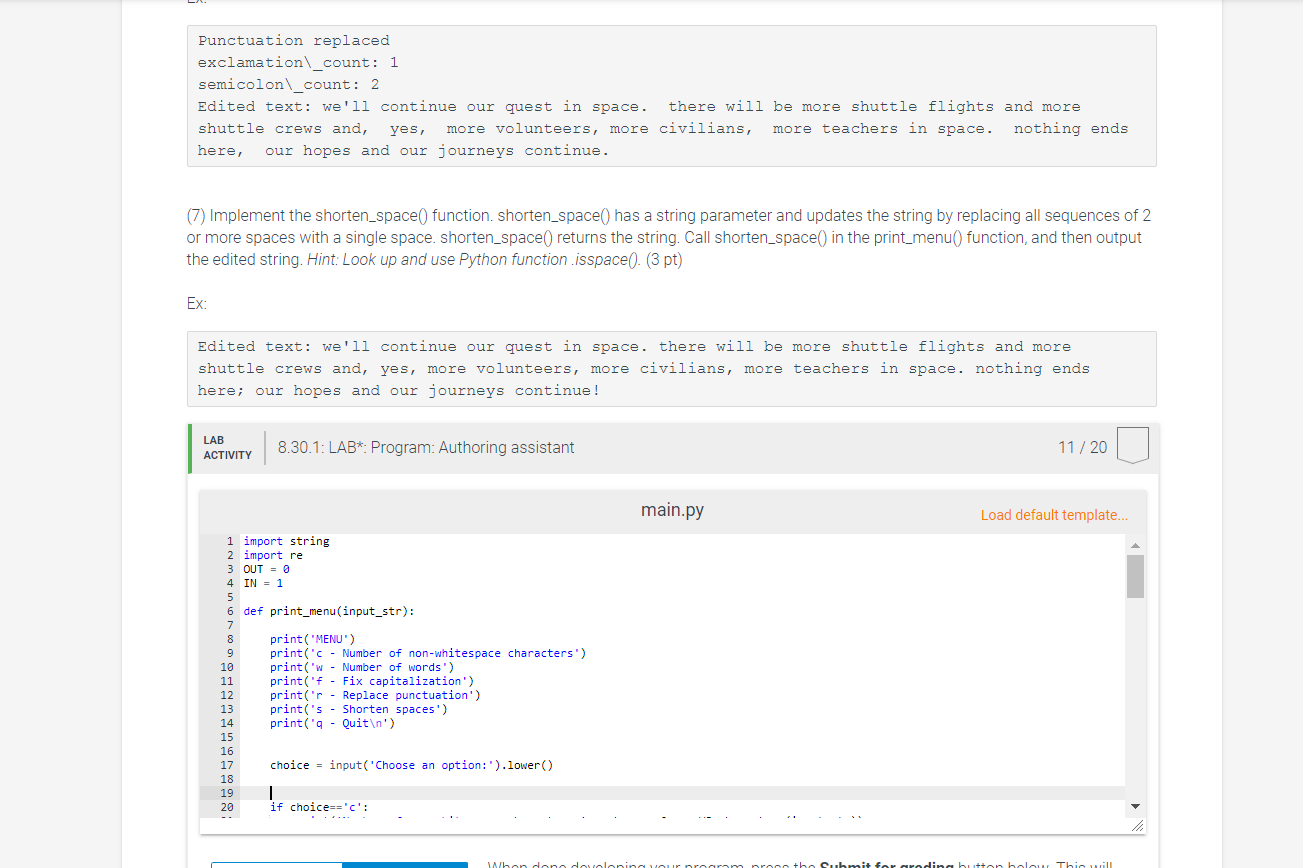This screenshot has height=868, width=1303.
Task: Click the 11/20 score display
Action: (x=1083, y=447)
